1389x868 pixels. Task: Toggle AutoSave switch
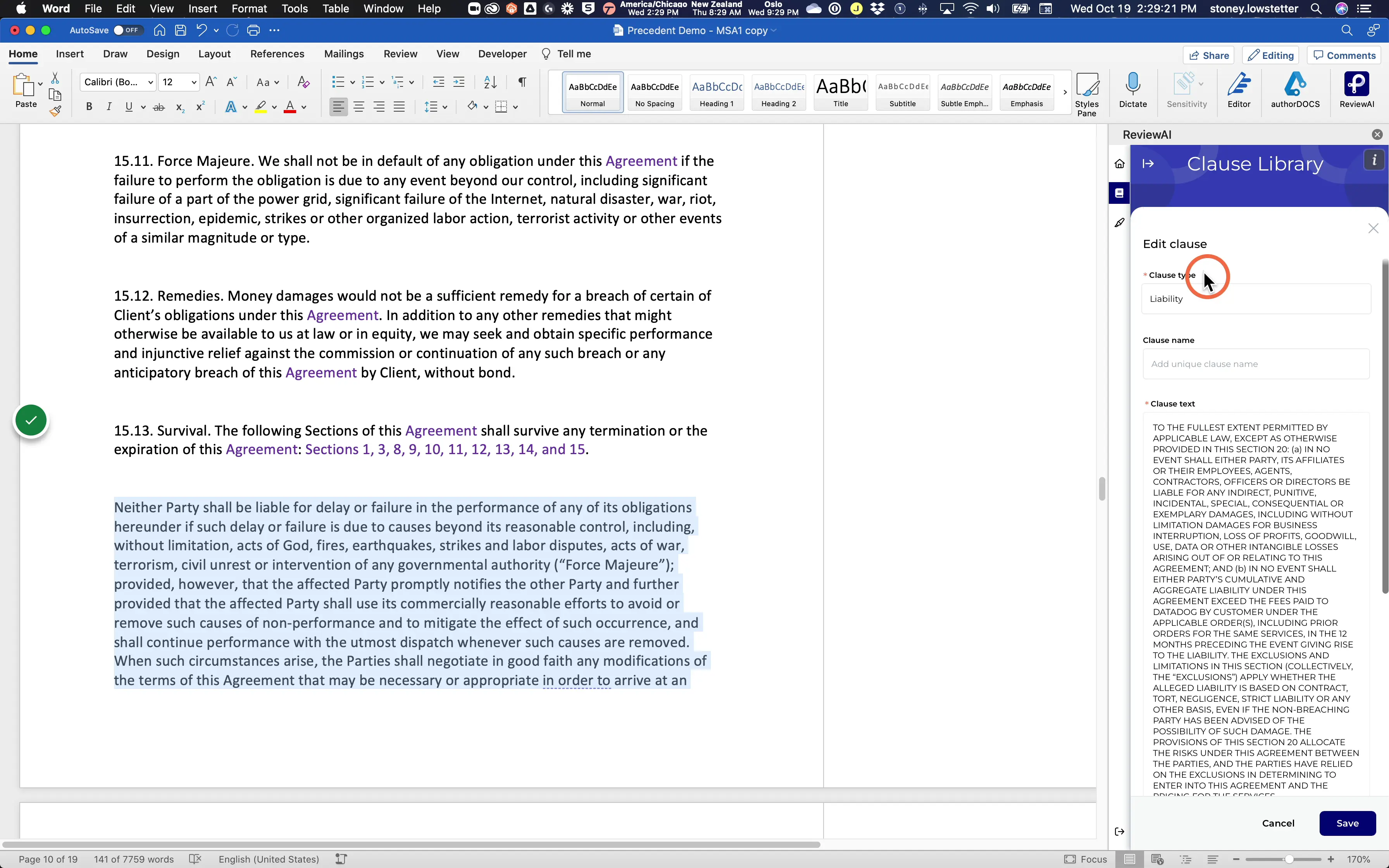(x=127, y=31)
